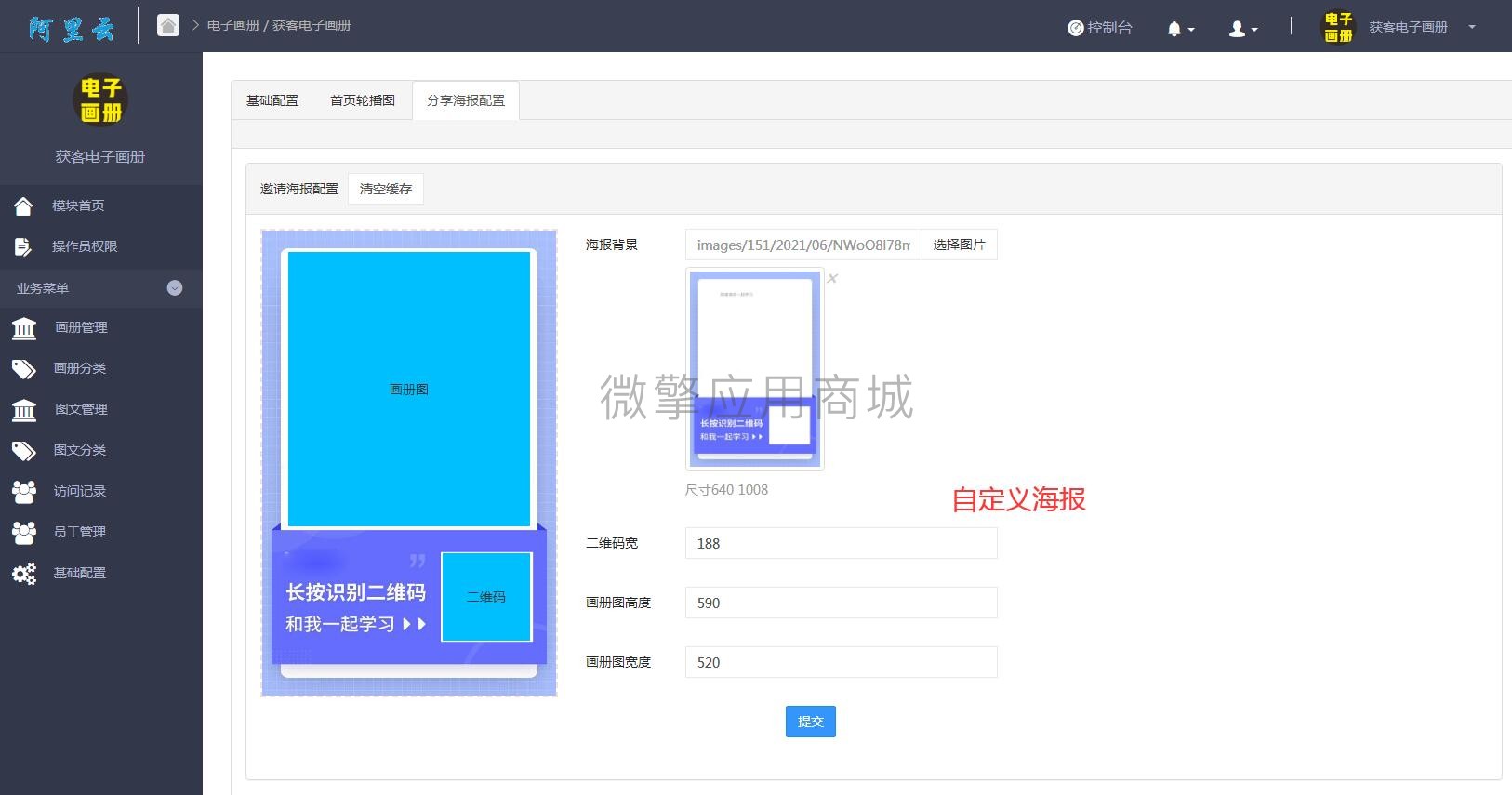Screen dimensions: 1512x795
Task: Click the 控制台 compass icon
Action: point(1076,28)
